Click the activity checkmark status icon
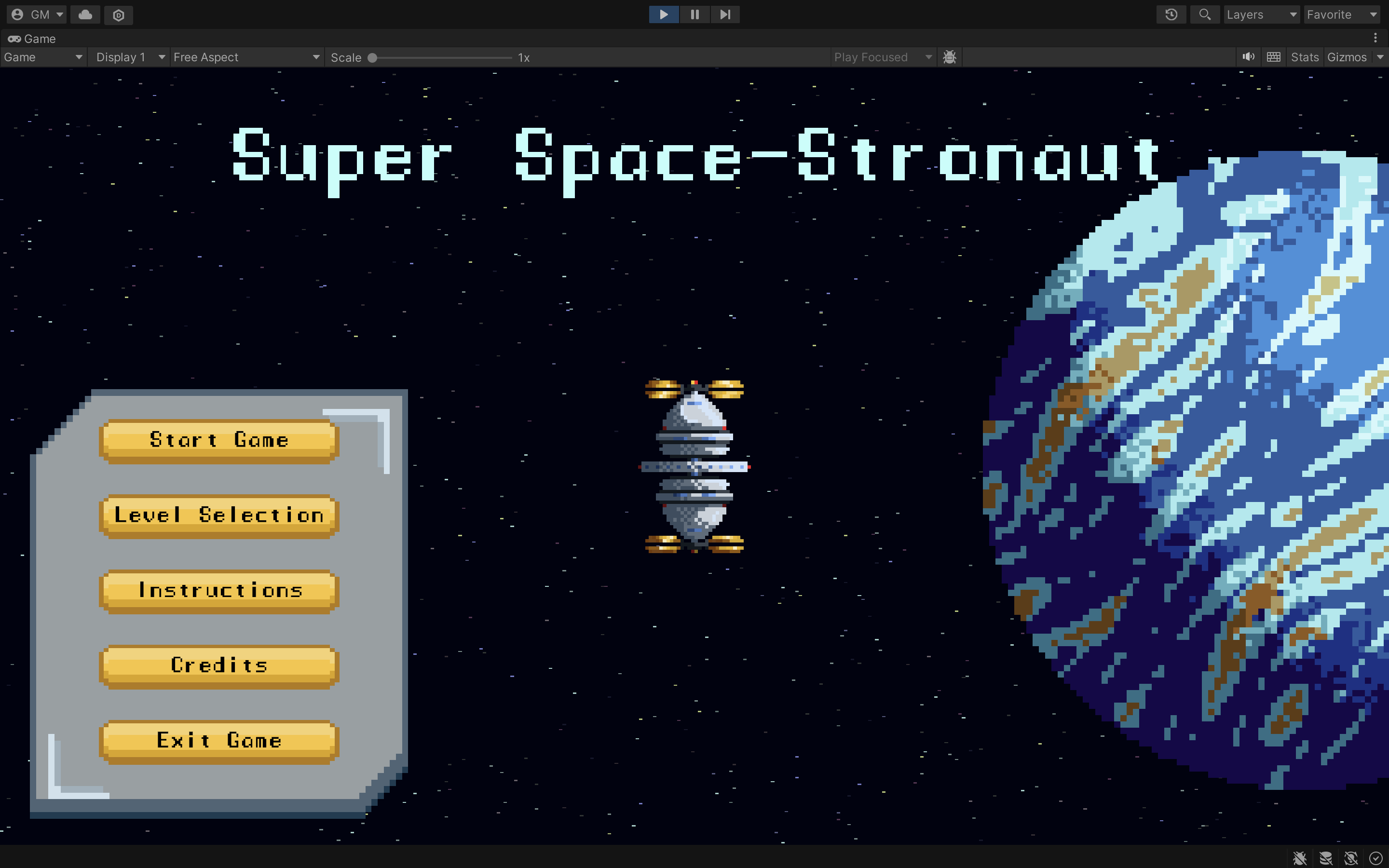Screen dimensions: 1389x868 click(x=1376, y=858)
